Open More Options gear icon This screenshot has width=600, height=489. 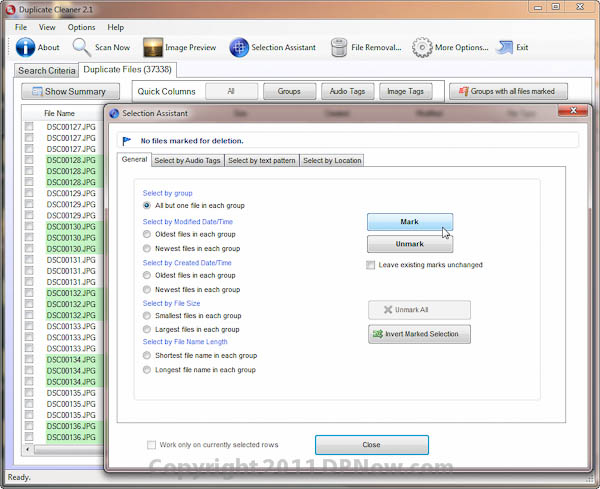(422, 47)
